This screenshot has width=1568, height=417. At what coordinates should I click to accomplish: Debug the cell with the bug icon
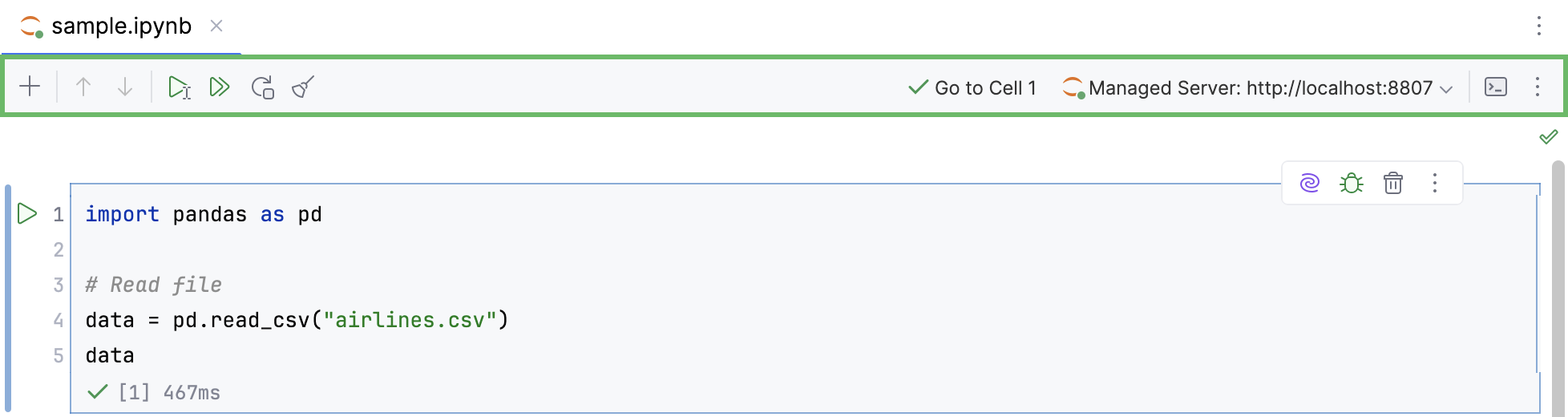tap(1352, 183)
